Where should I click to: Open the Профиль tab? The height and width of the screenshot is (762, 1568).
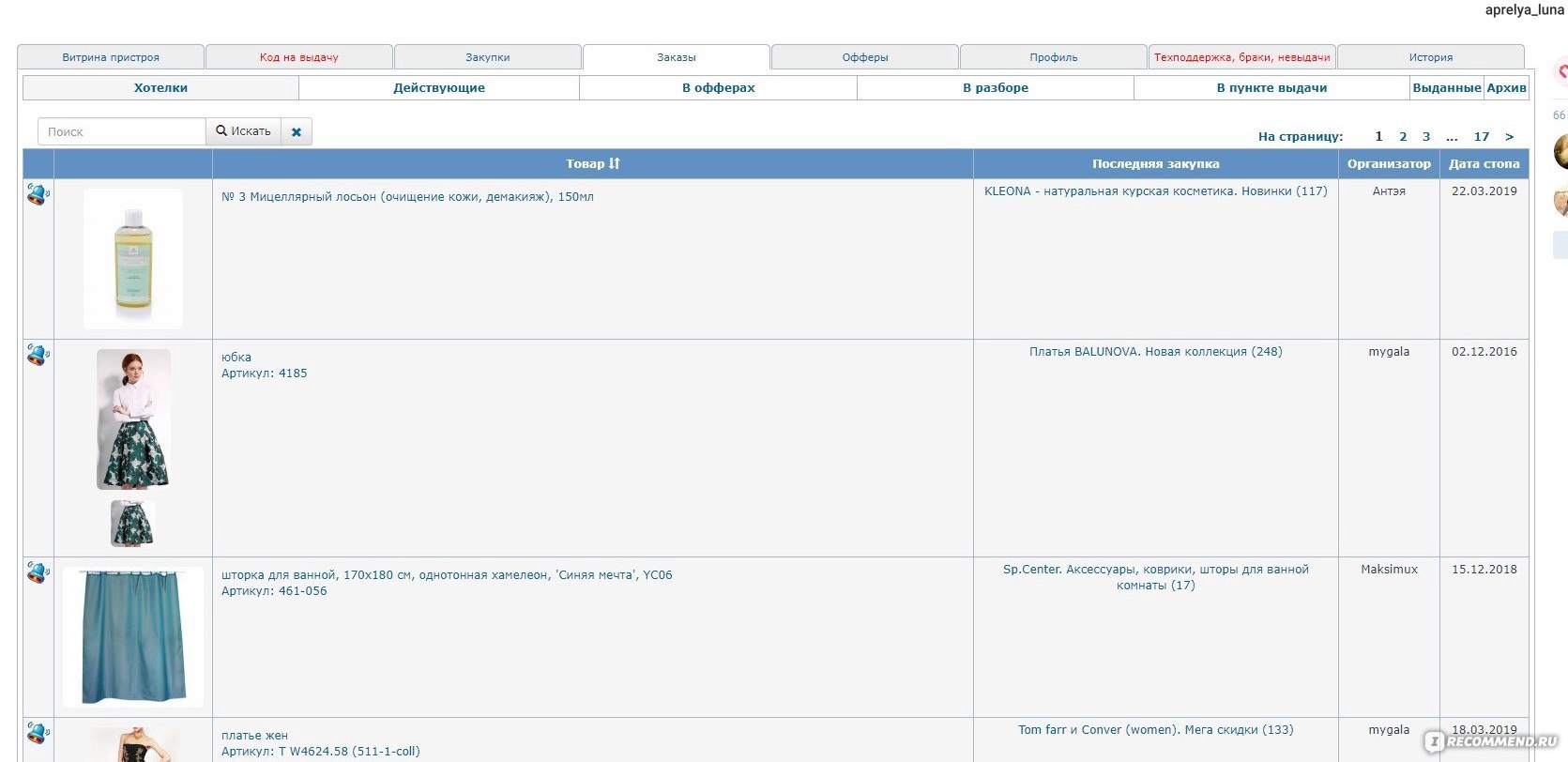[1054, 57]
